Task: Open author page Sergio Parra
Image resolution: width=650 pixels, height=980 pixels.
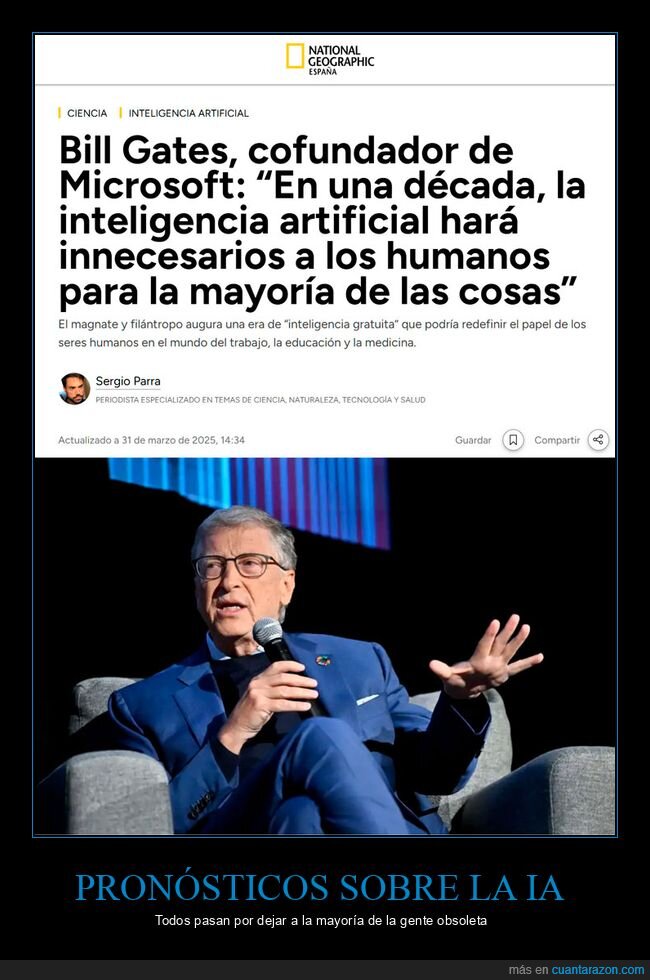Action: point(128,381)
